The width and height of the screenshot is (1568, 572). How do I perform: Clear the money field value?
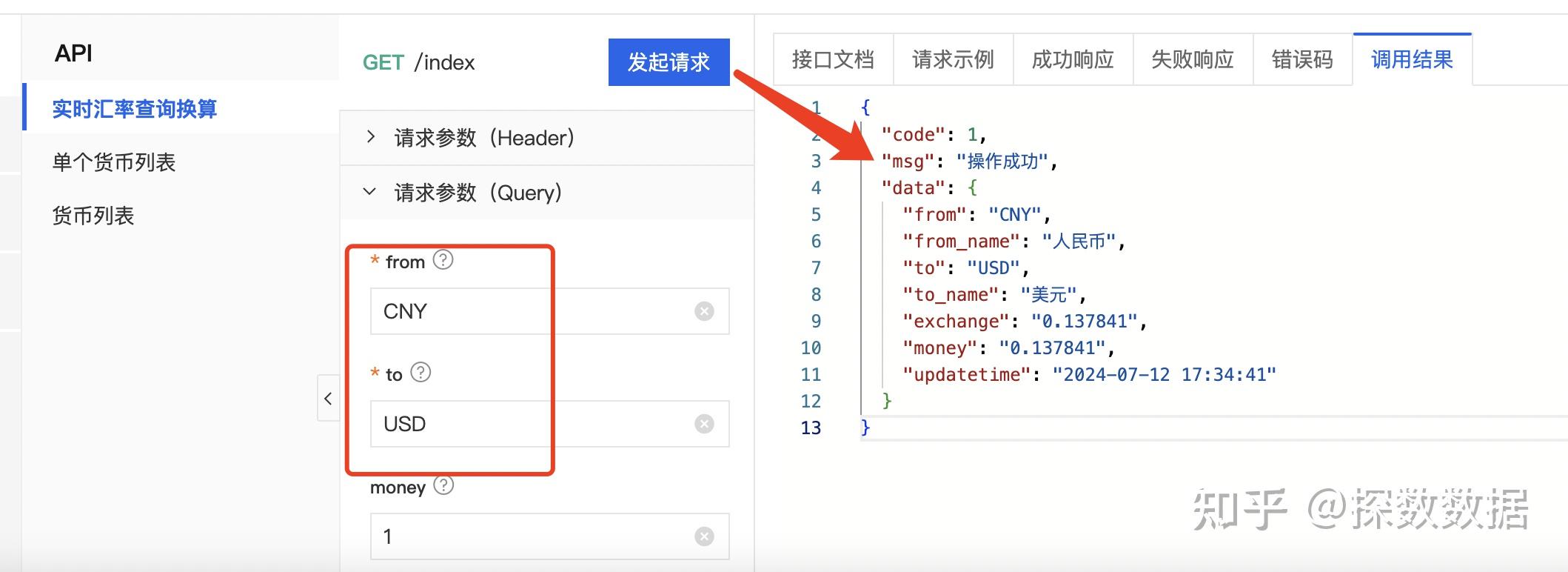(x=704, y=536)
